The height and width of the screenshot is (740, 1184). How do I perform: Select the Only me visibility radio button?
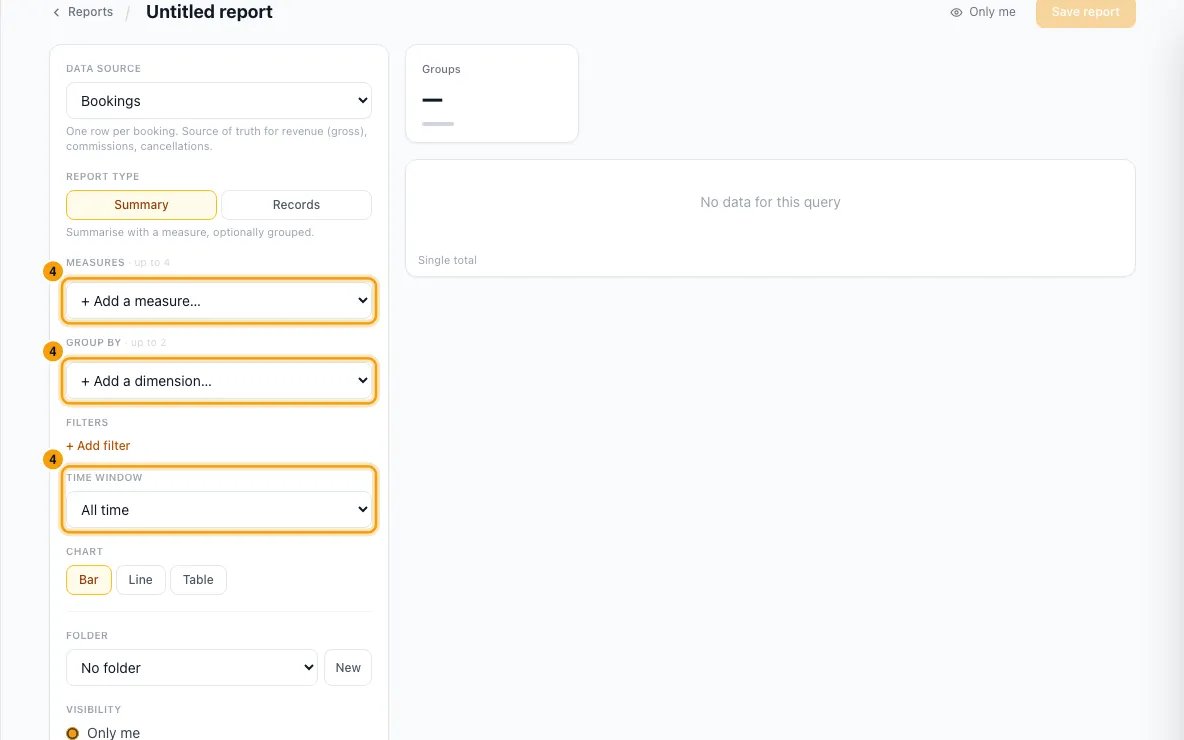point(72,733)
